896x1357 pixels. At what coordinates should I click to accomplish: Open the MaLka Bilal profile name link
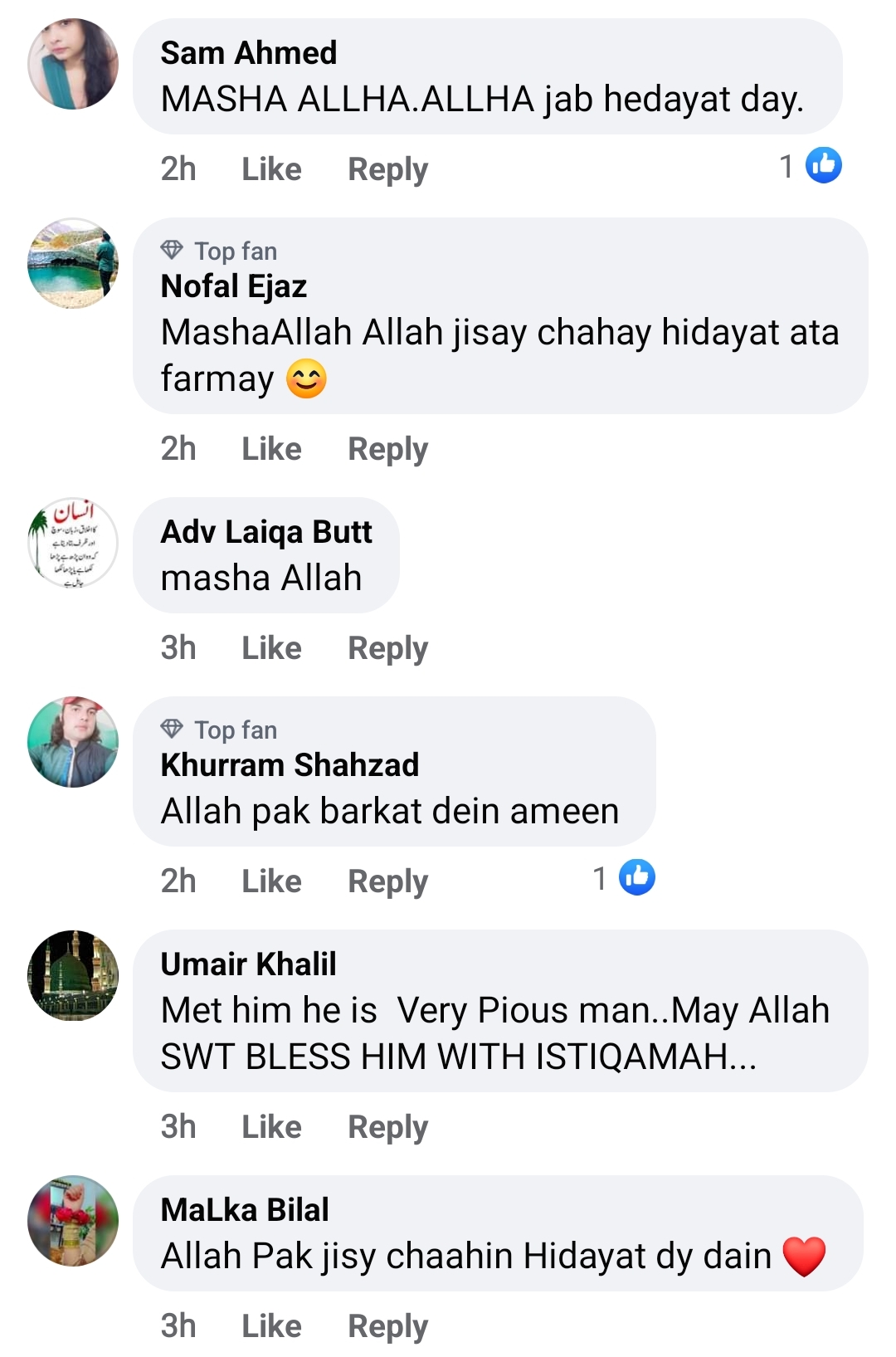(245, 1210)
